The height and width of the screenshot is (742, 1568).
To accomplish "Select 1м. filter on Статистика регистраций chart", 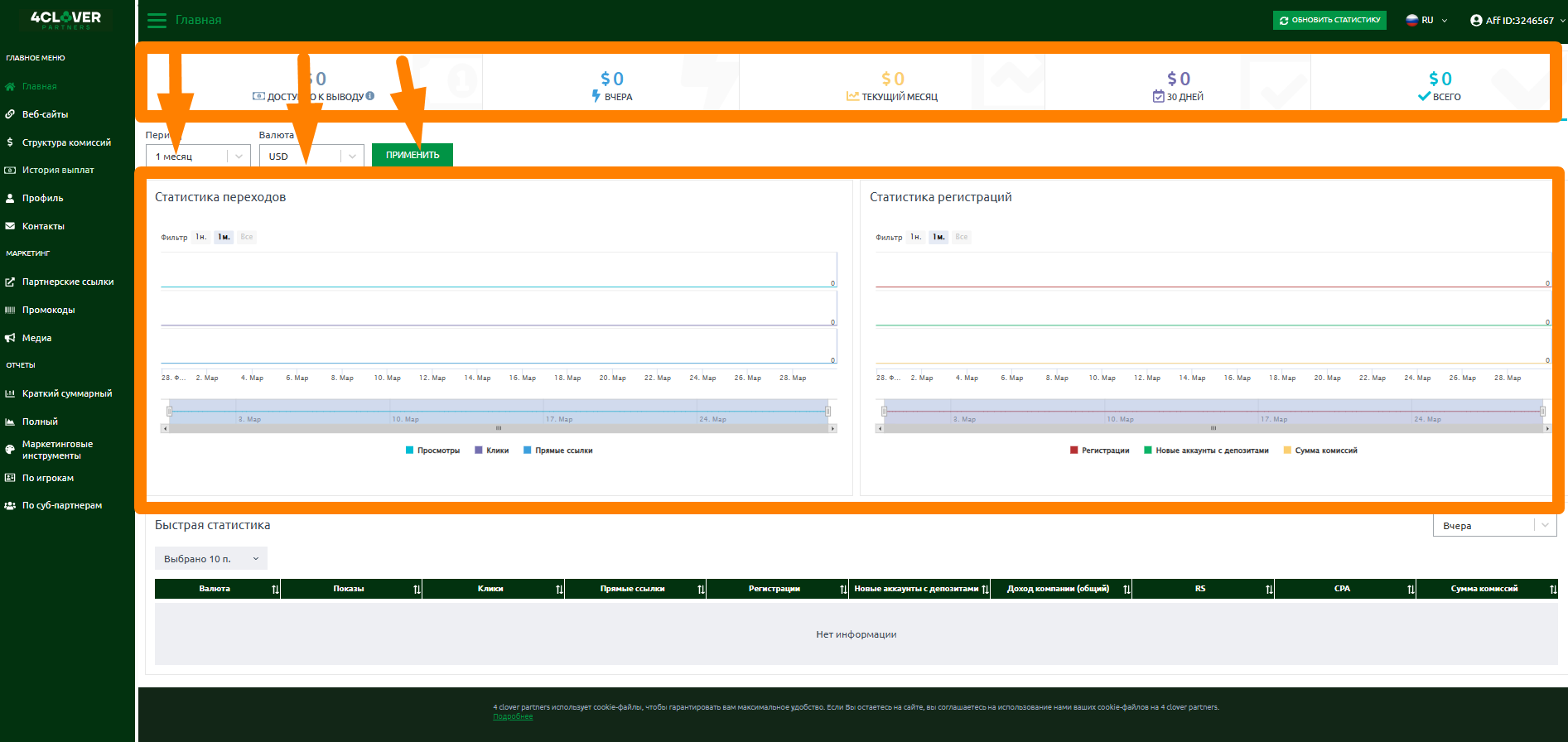I will [x=938, y=237].
